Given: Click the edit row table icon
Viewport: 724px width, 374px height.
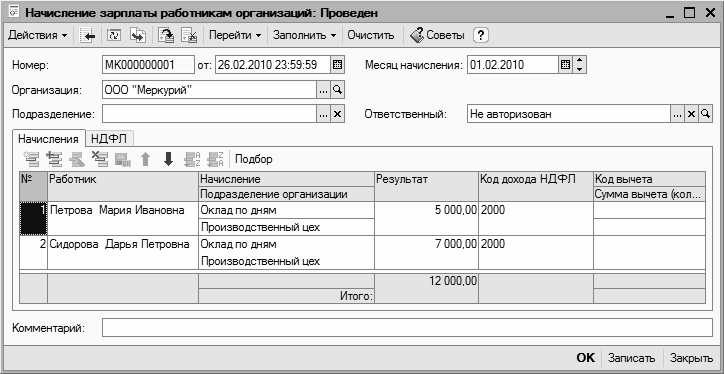Looking at the screenshot, I should (77, 159).
